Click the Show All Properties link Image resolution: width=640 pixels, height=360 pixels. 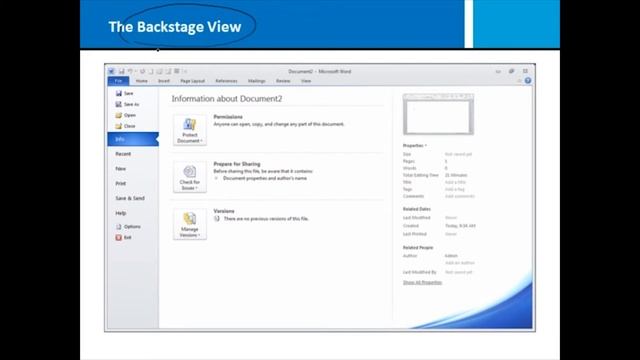(x=422, y=282)
